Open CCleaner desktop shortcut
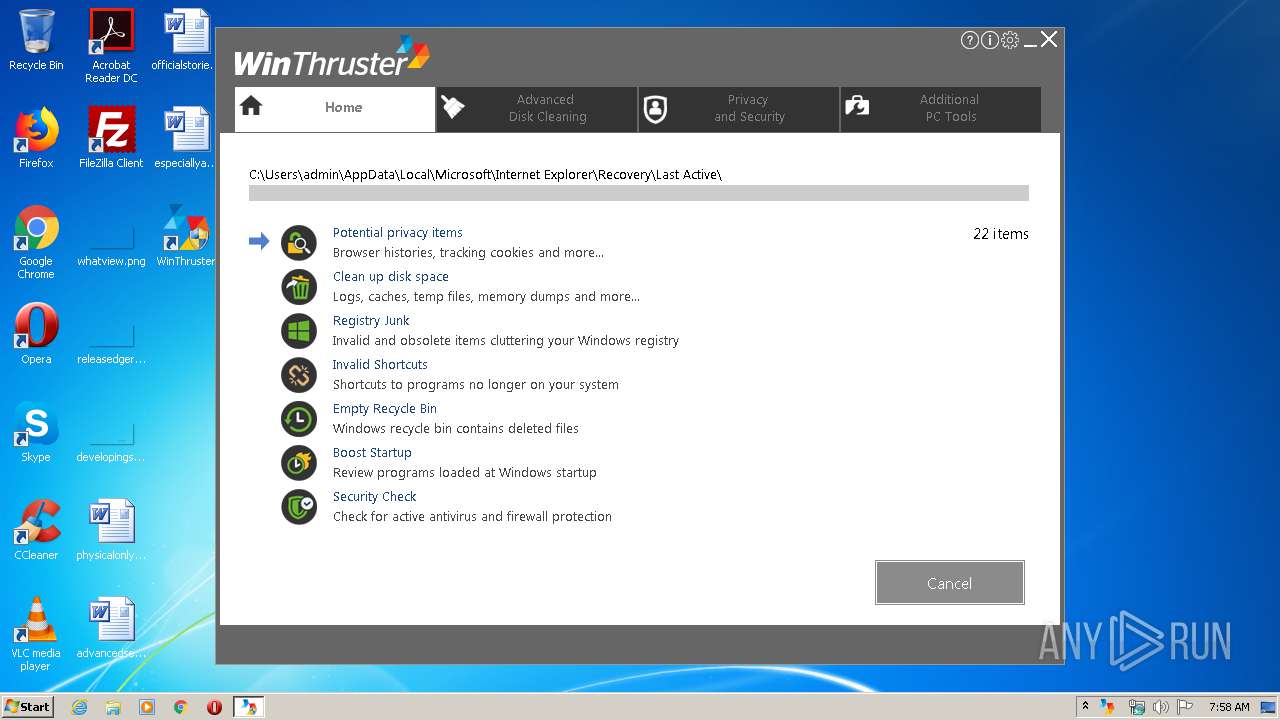 pyautogui.click(x=36, y=530)
